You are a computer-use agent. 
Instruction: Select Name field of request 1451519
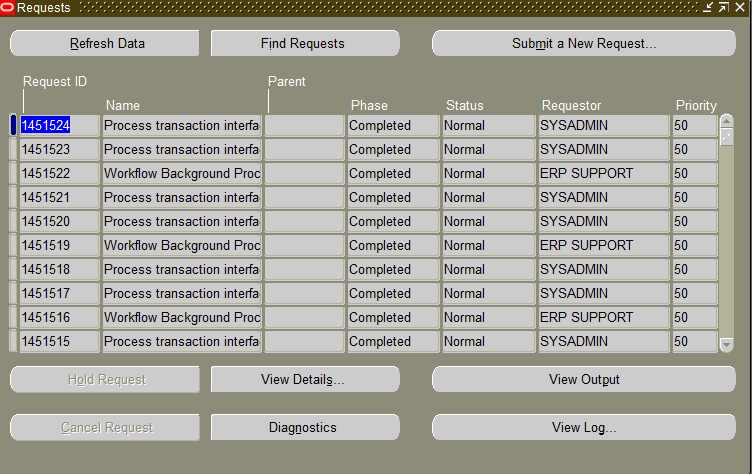point(181,246)
